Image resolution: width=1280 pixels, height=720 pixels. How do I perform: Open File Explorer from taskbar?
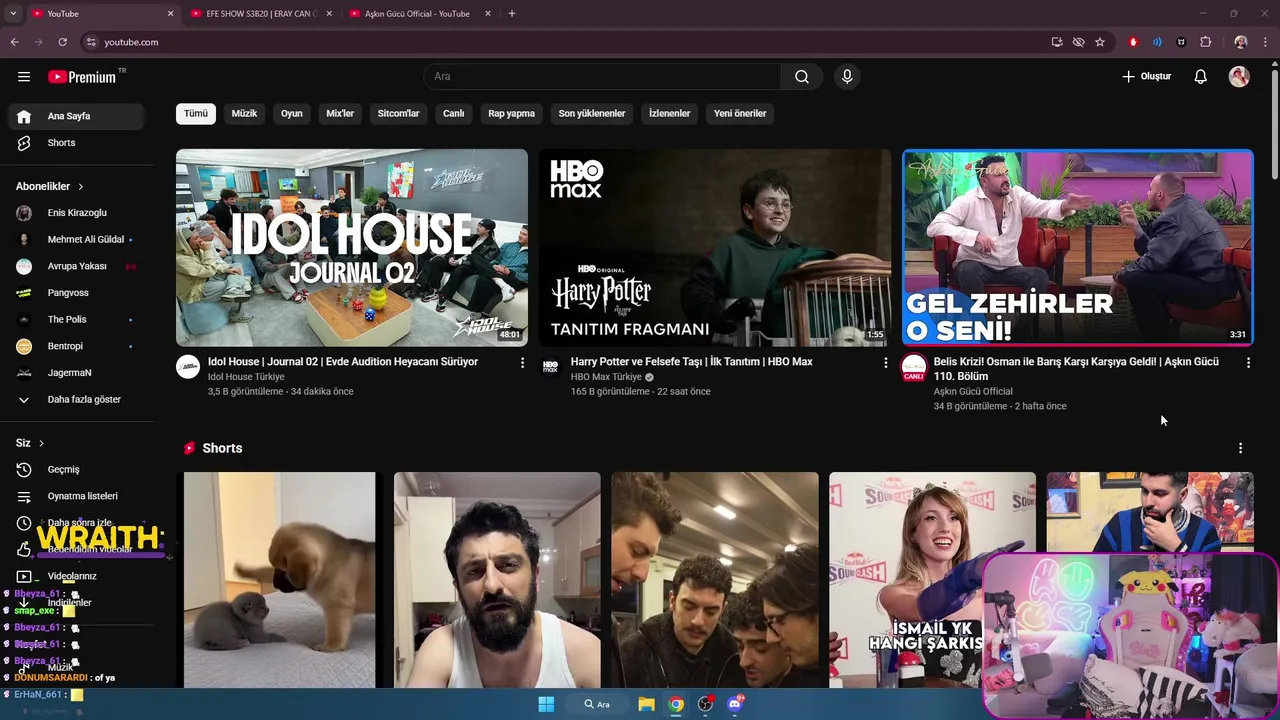(646, 704)
